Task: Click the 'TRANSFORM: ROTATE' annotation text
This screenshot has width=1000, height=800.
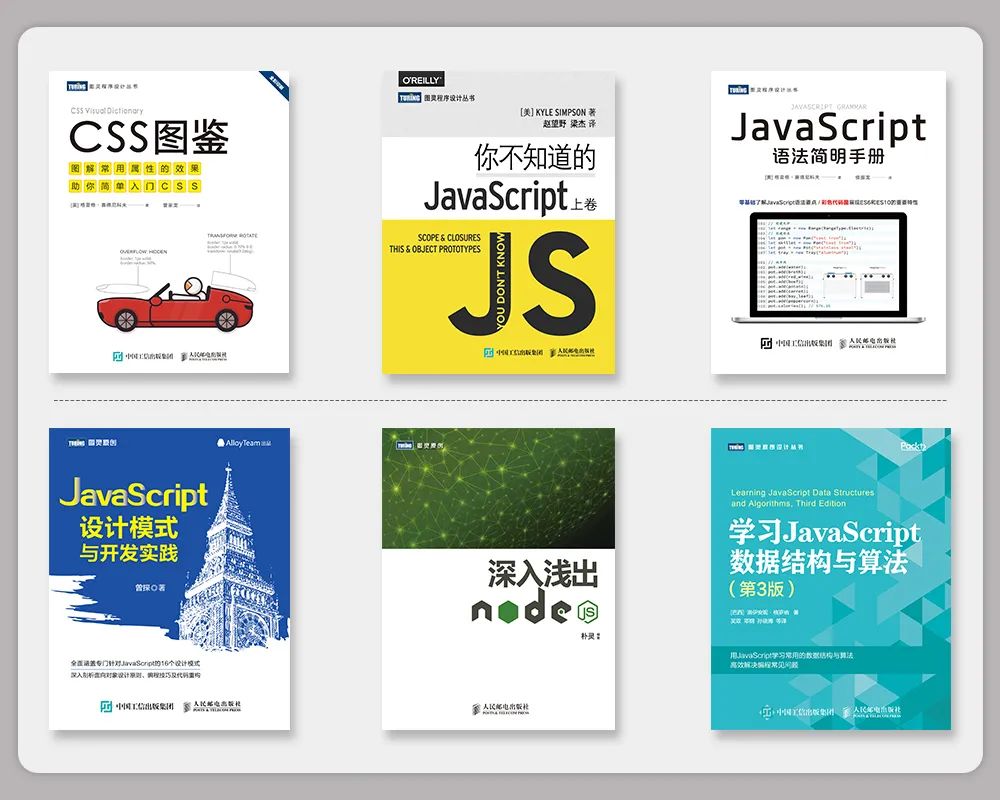Action: [232, 236]
